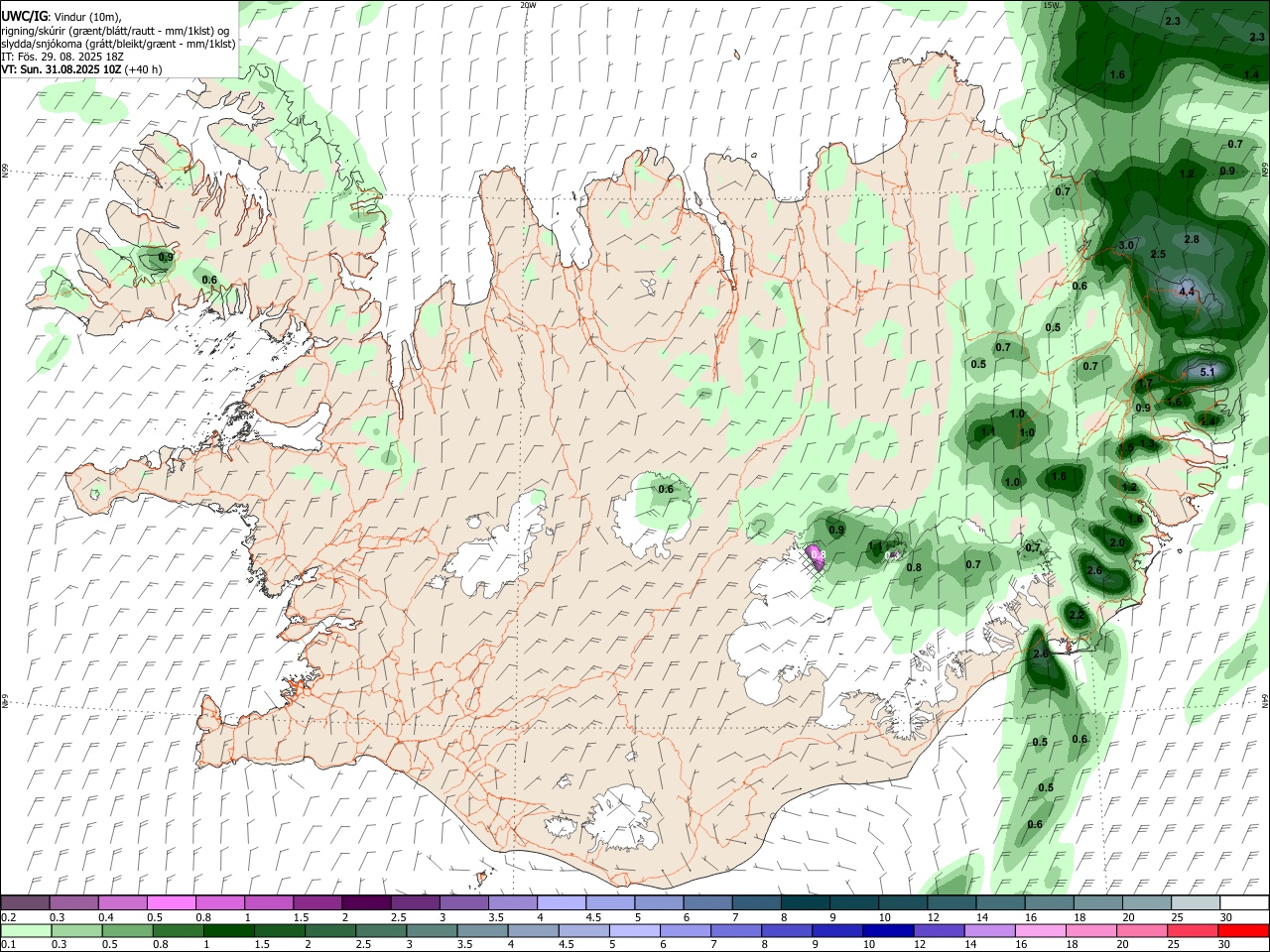Viewport: 1270px width, 952px height.
Task: Click the 4.4 precipitation value on the map
Action: click(1187, 292)
